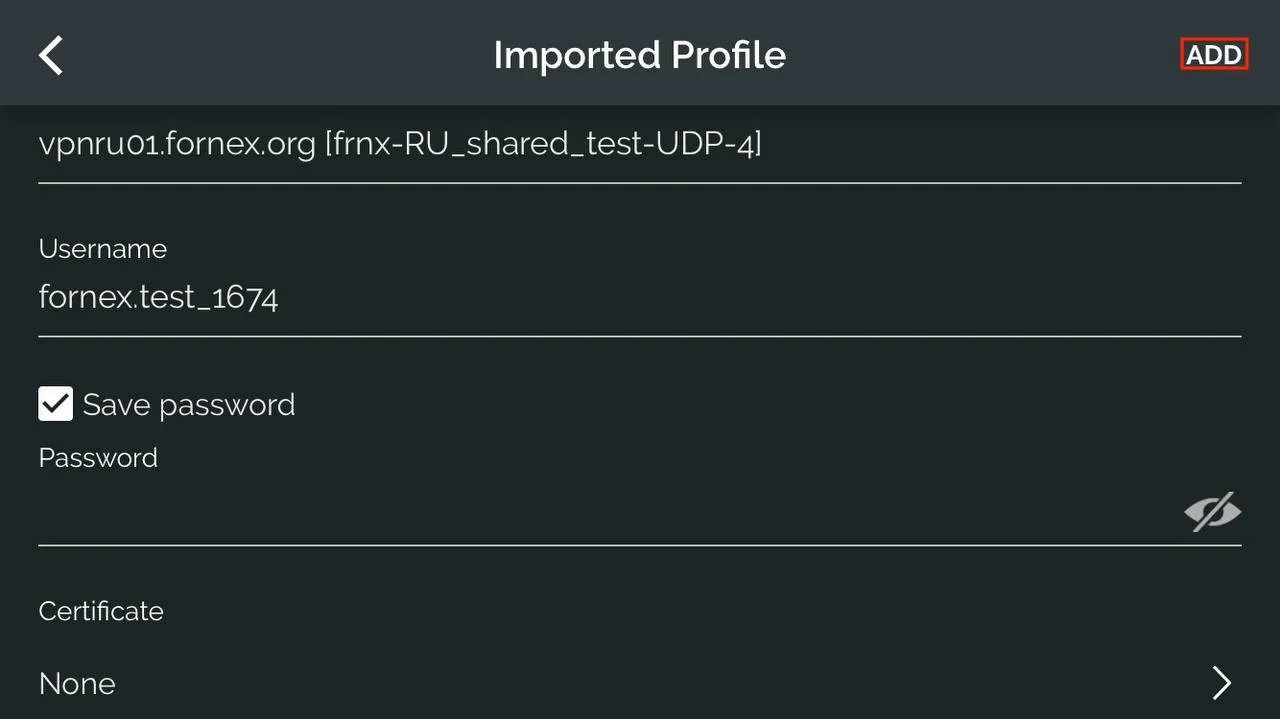
Task: Select the None certificate value
Action: pos(77,684)
